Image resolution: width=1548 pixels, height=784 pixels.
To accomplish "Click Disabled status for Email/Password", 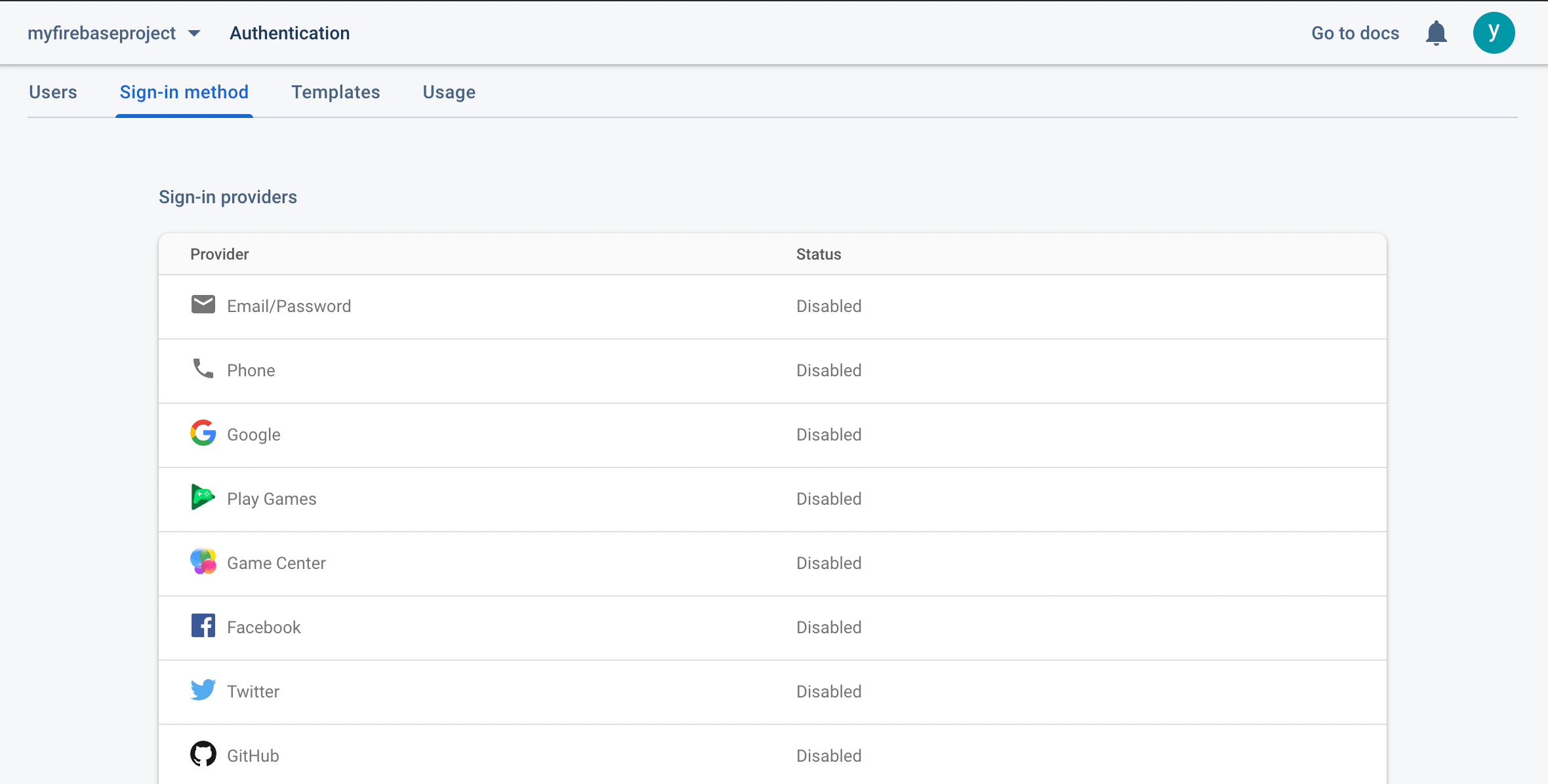I will coord(828,306).
